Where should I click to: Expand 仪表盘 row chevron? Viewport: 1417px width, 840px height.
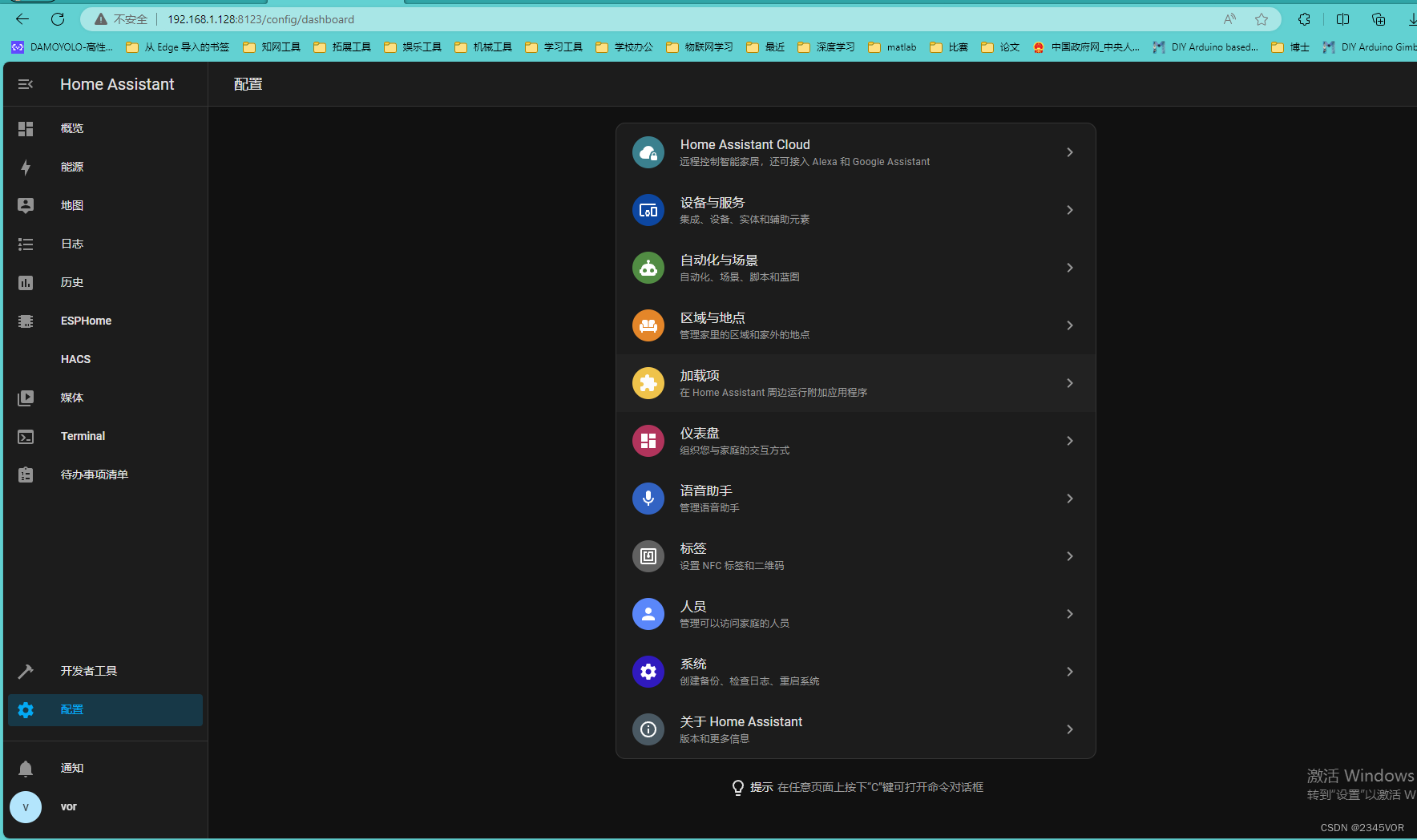(1070, 441)
